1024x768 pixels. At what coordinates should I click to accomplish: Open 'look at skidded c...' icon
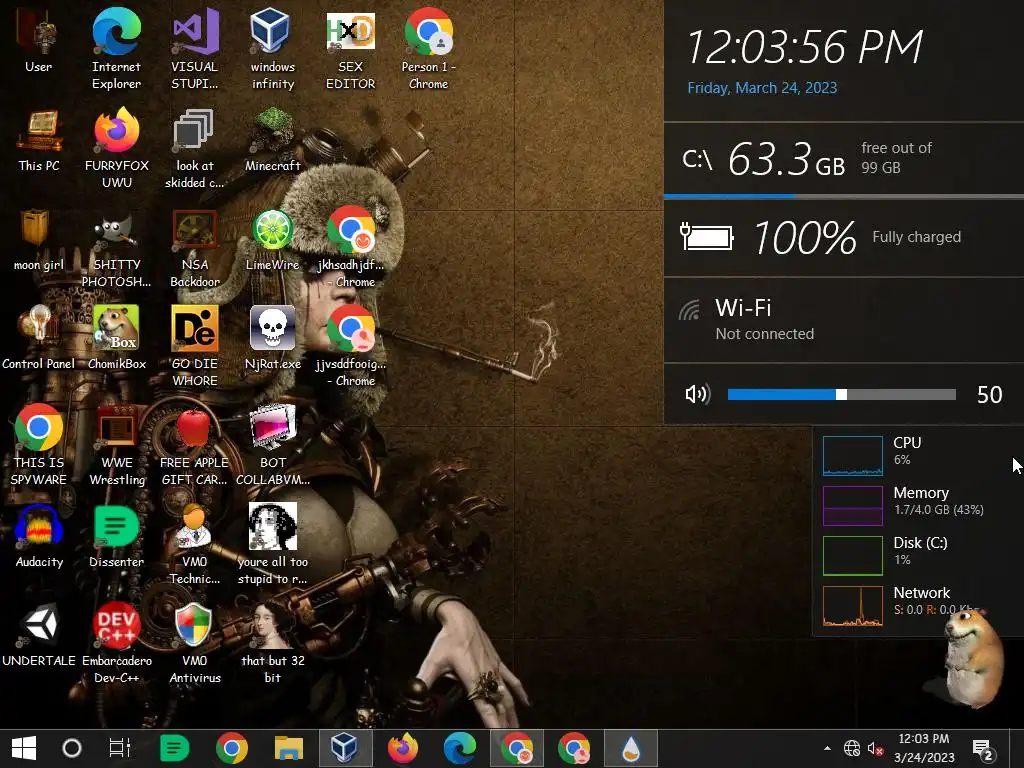tap(195, 148)
